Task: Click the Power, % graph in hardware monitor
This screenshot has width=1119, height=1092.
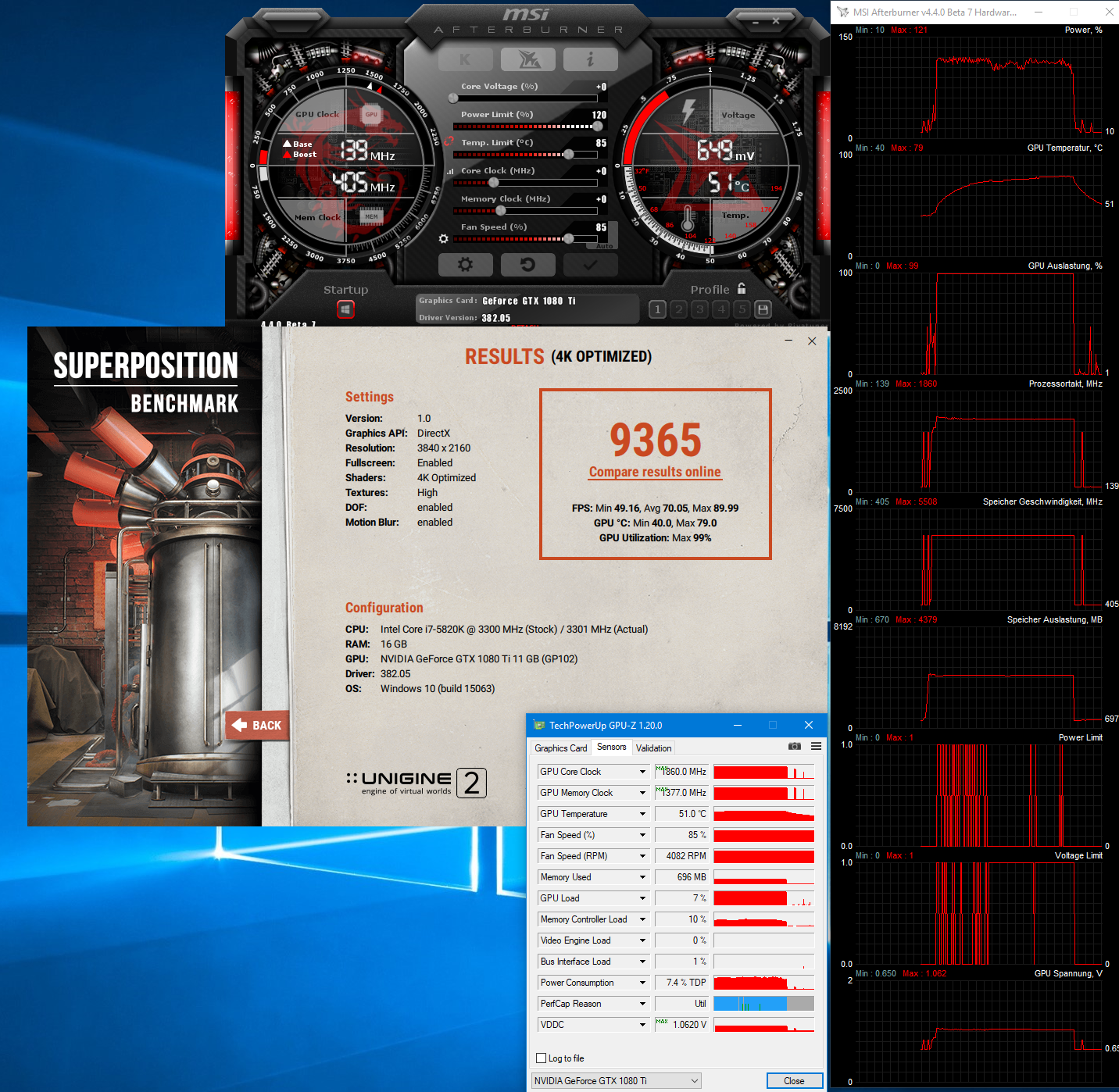Action: click(978, 87)
